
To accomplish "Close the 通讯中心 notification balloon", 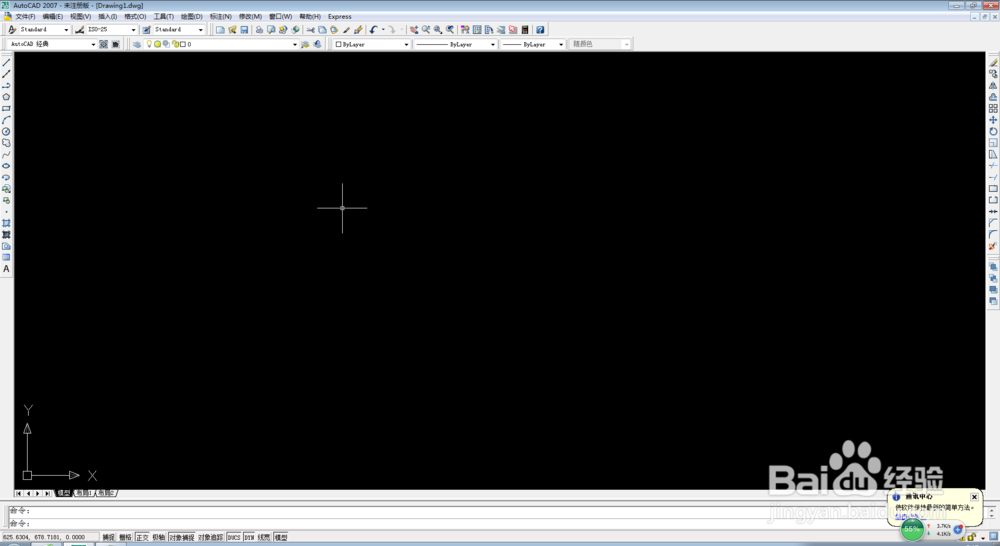I will (x=974, y=497).
